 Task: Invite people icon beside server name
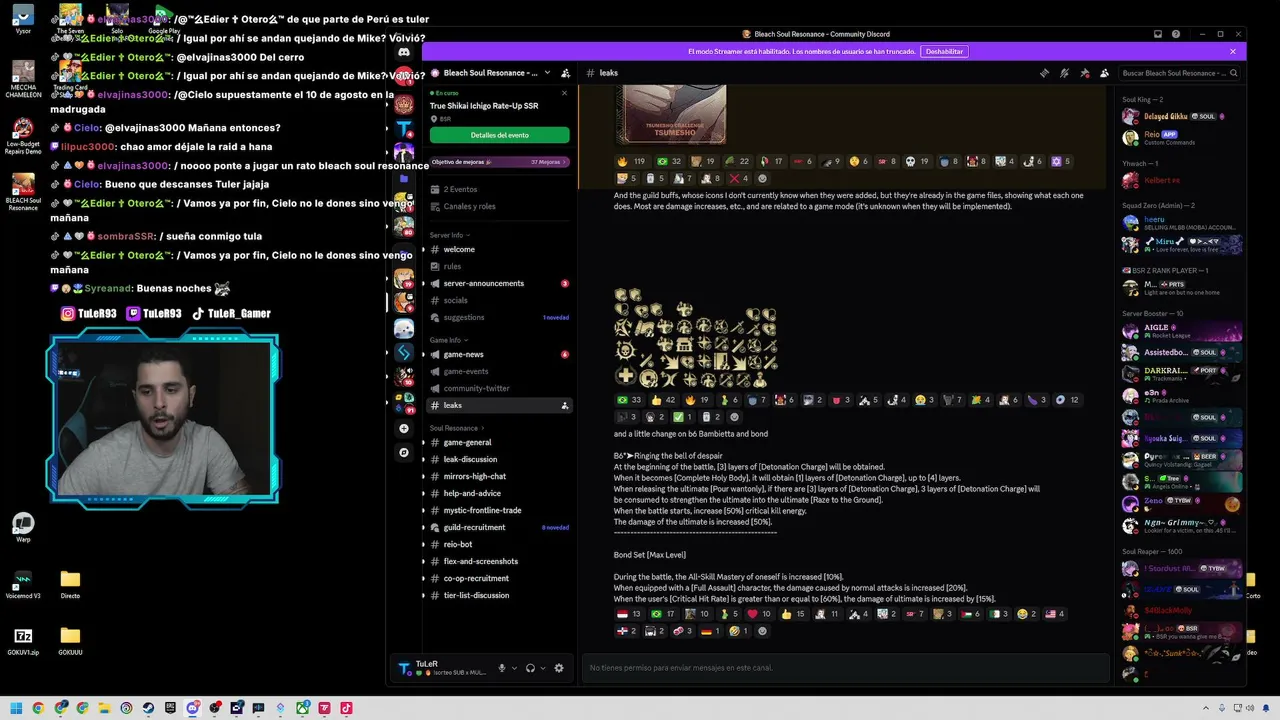[565, 73]
